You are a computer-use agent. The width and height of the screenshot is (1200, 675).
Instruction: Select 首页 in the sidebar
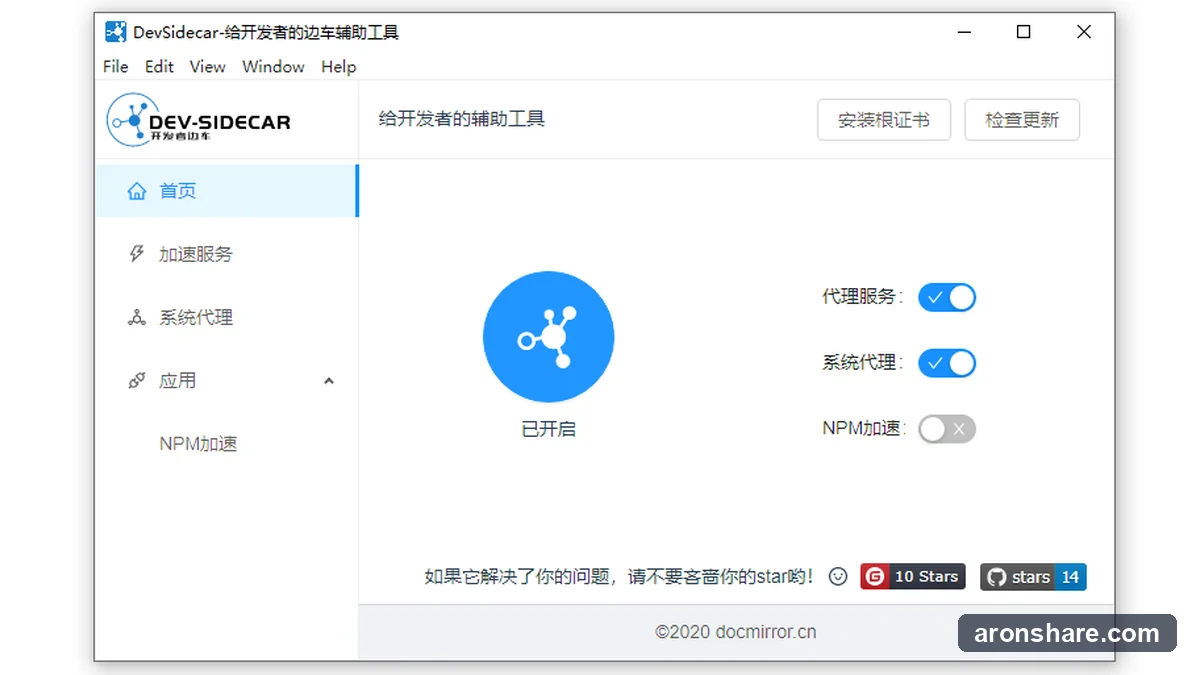coord(226,191)
